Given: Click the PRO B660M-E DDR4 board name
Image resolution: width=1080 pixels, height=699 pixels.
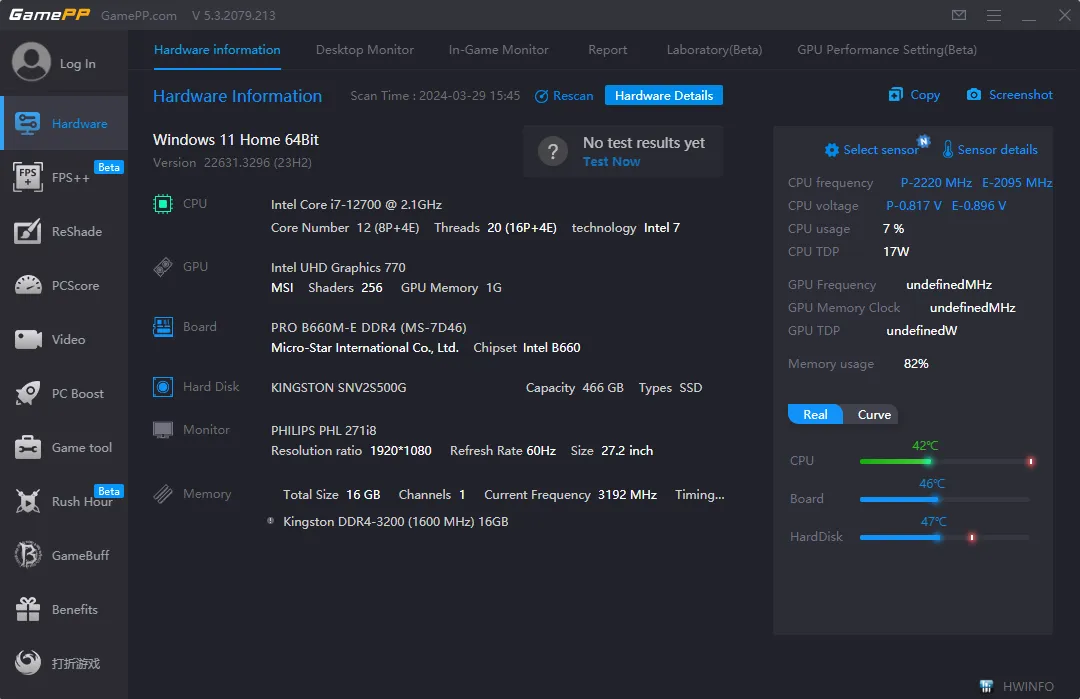Looking at the screenshot, I should [368, 327].
